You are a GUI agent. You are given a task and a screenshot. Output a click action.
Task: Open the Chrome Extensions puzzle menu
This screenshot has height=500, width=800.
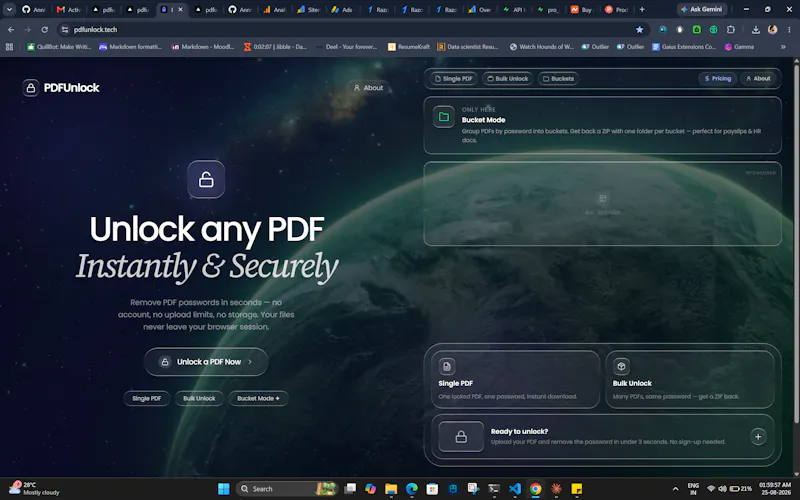point(731,30)
